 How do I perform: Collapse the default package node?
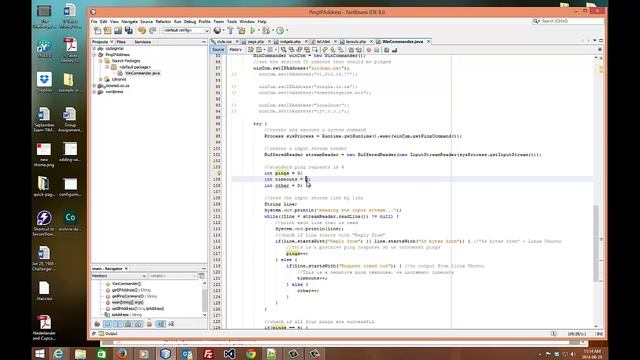[107, 67]
